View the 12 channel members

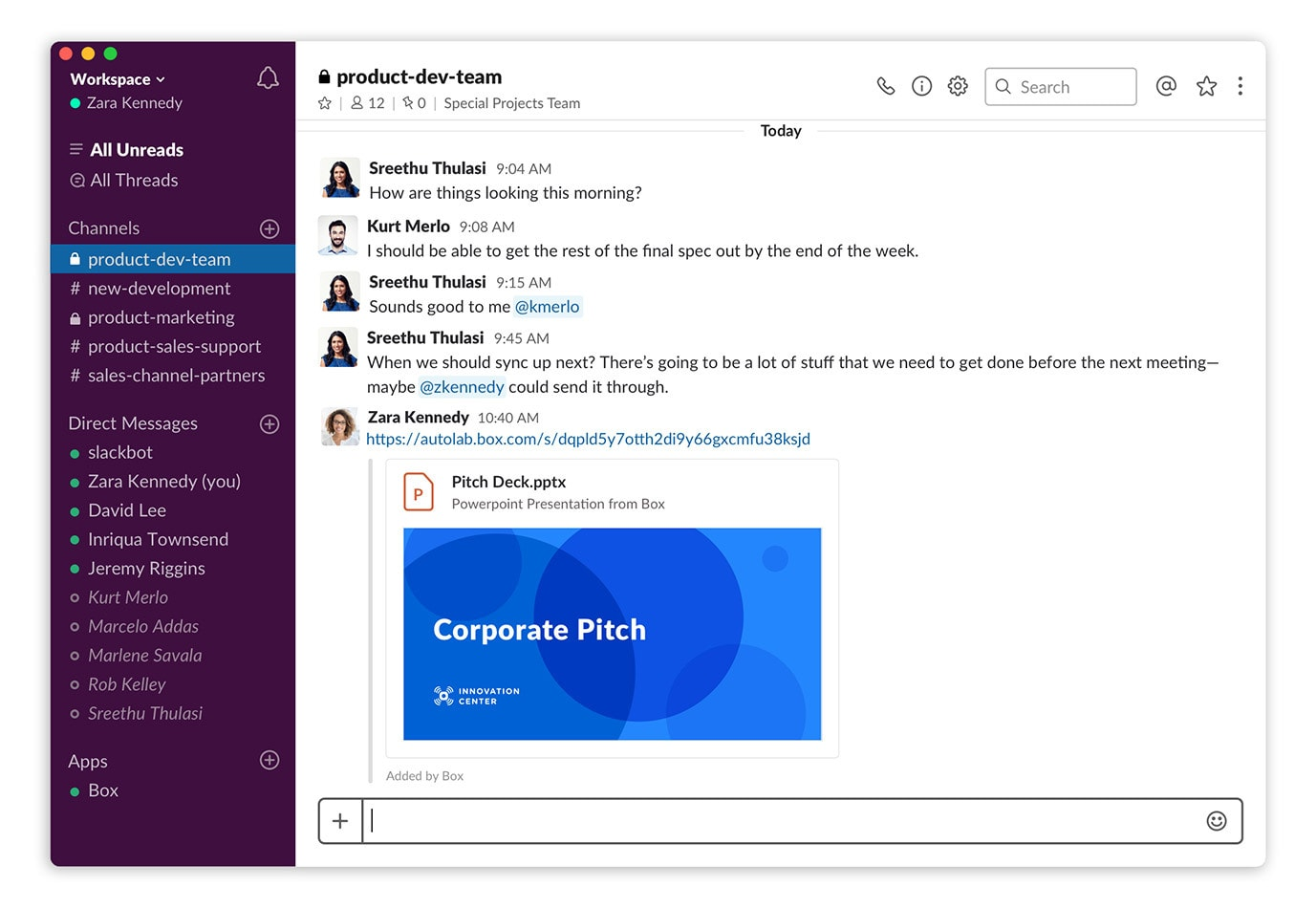(x=368, y=103)
